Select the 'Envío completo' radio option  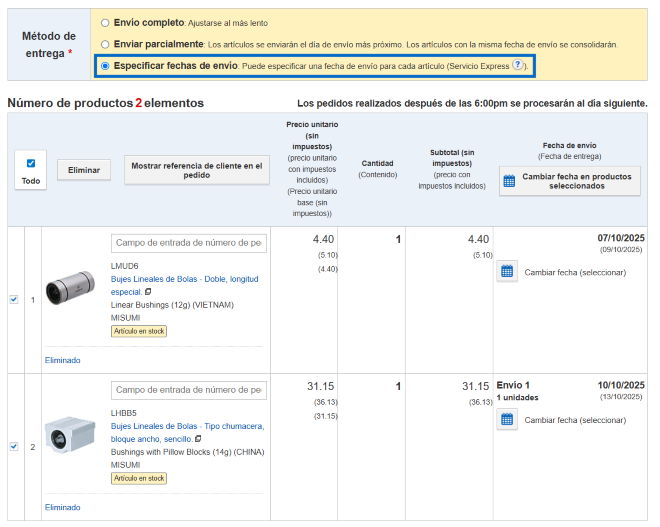click(x=106, y=22)
